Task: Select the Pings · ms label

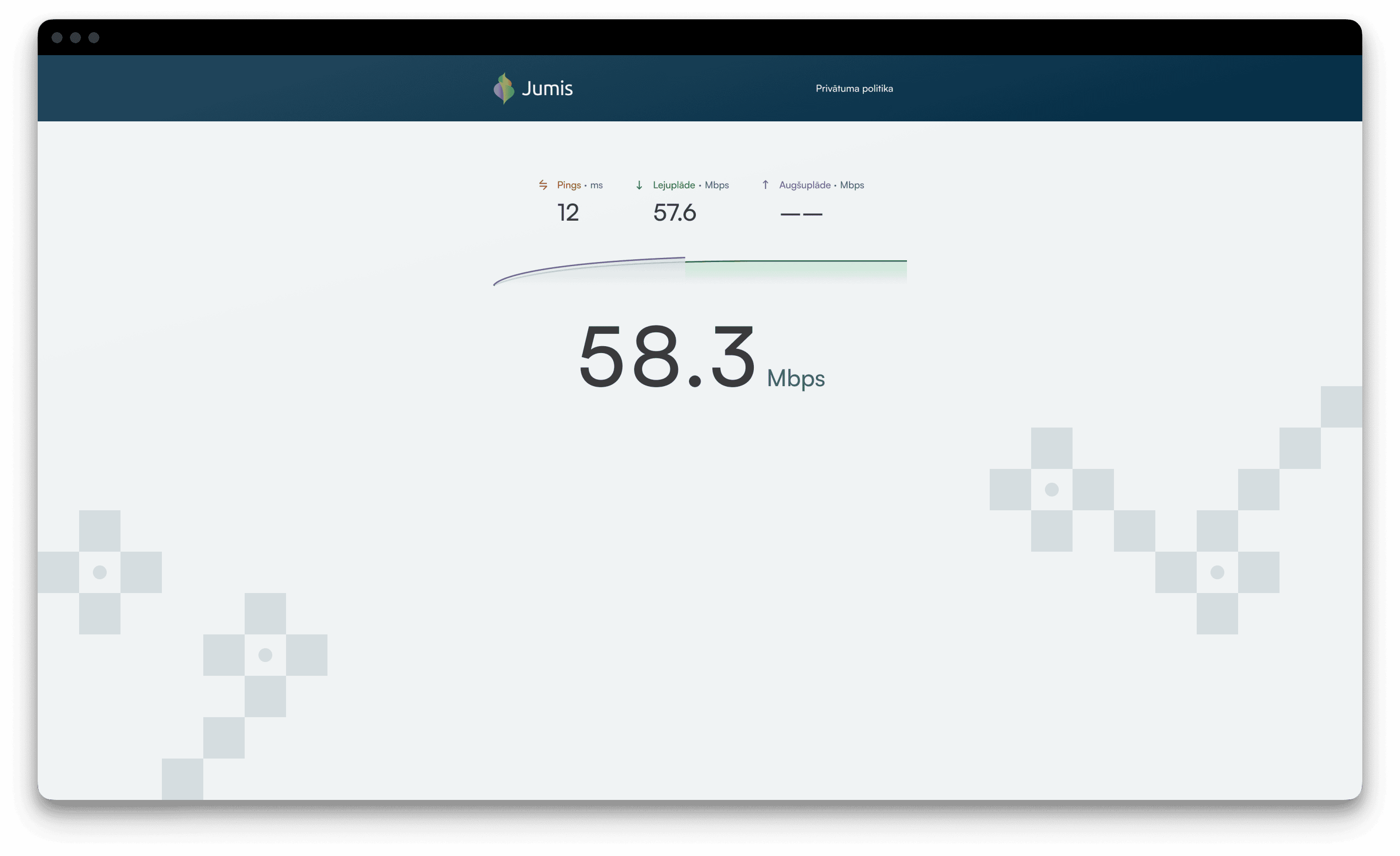Action: coord(580,185)
